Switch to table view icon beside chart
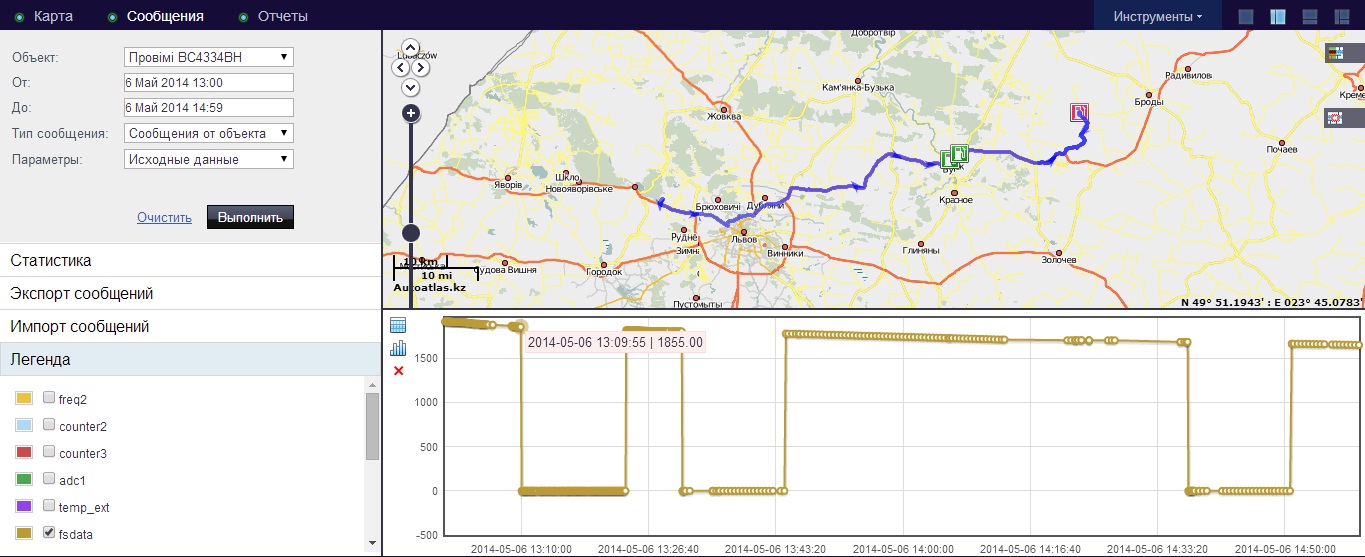The width and height of the screenshot is (1365, 557). point(398,325)
